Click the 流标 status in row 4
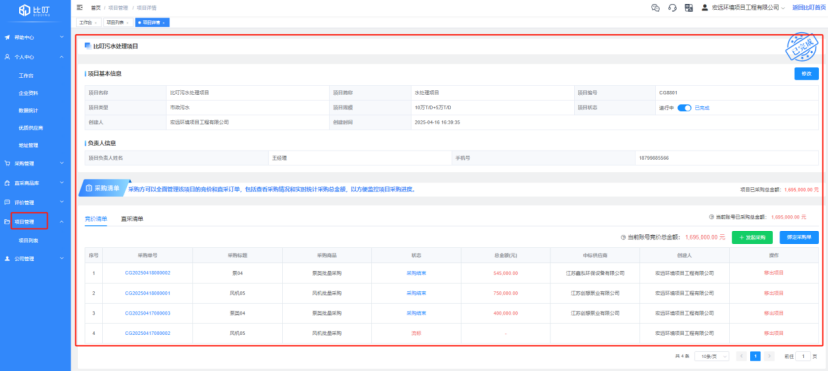 (416, 333)
